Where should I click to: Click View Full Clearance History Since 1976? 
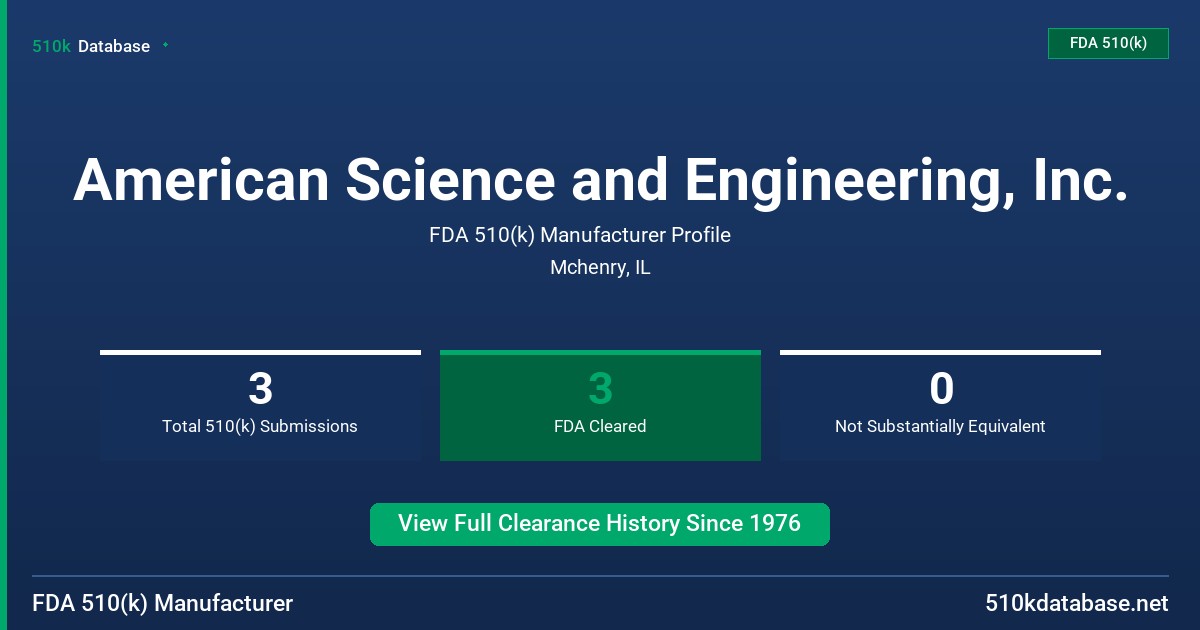(x=600, y=524)
